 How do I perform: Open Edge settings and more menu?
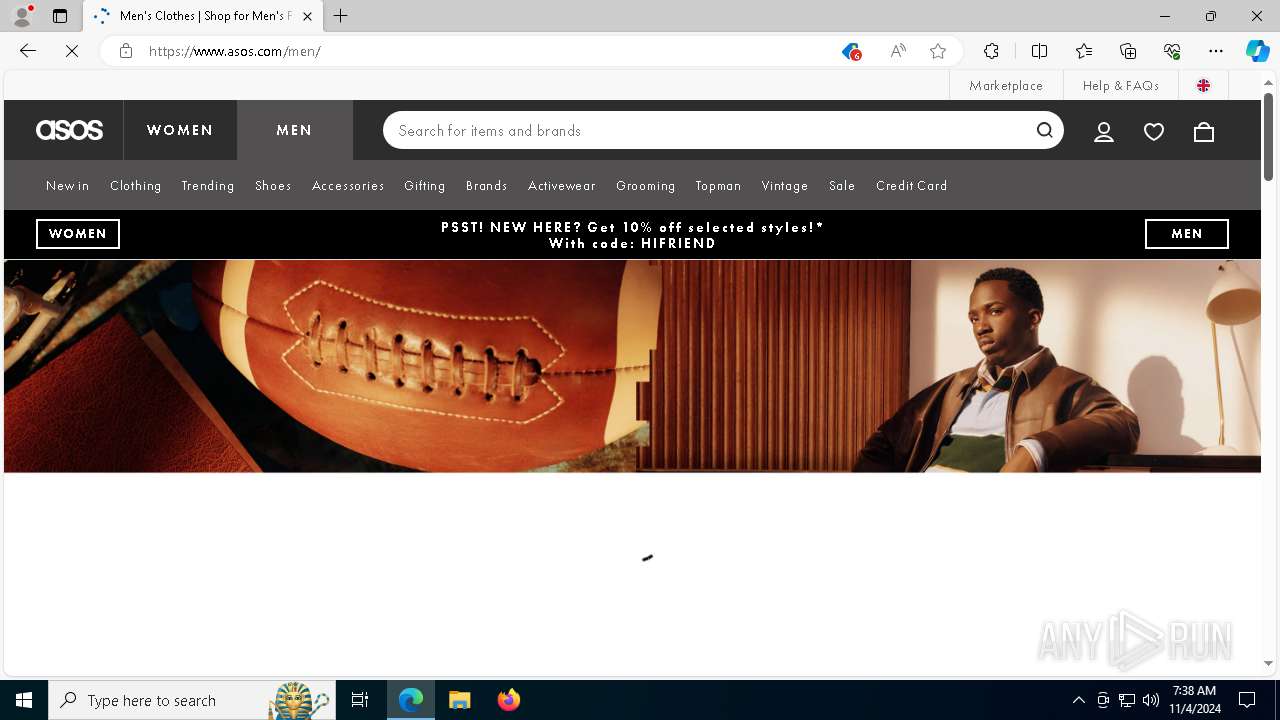pyautogui.click(x=1216, y=51)
